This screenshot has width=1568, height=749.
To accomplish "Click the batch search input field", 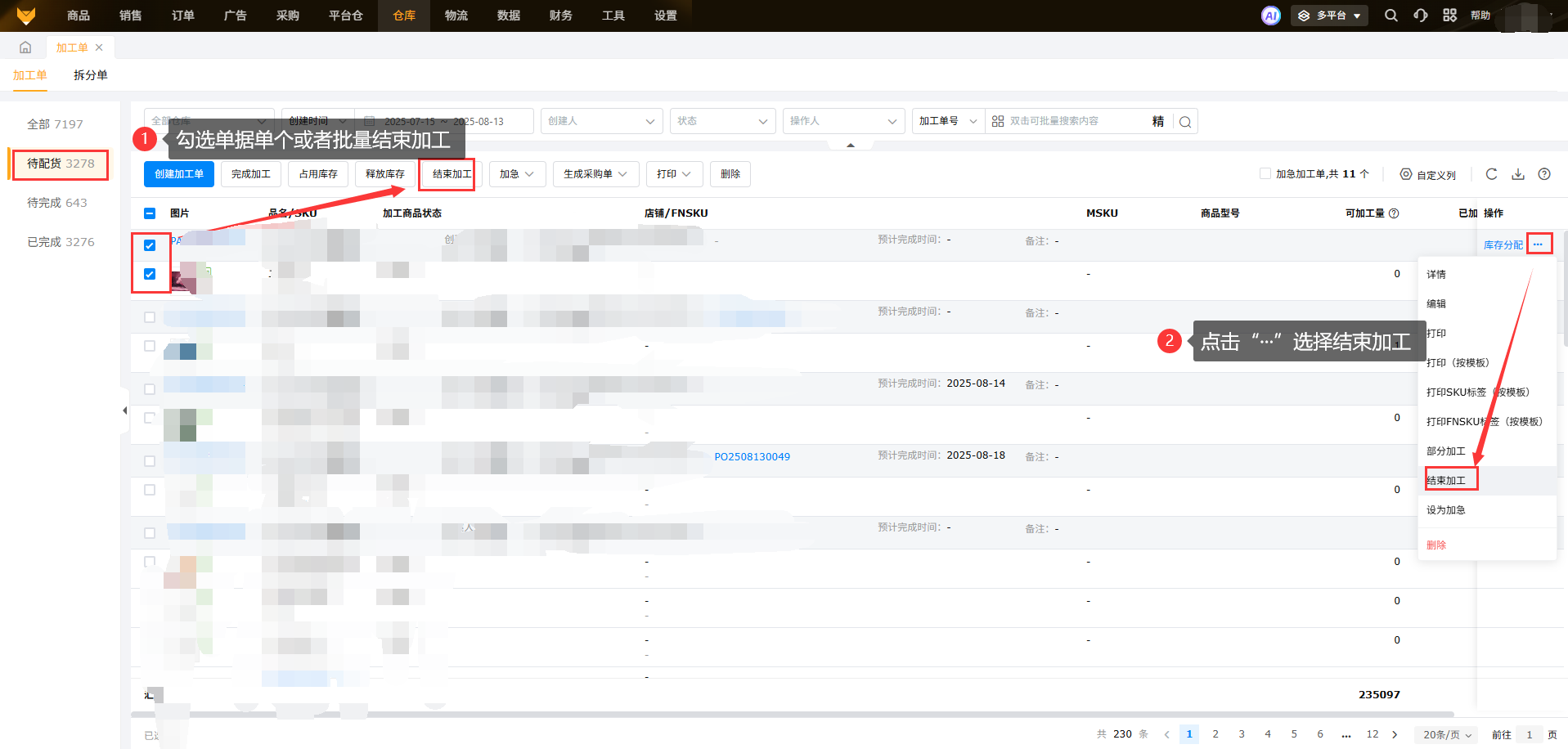I will [x=1078, y=121].
